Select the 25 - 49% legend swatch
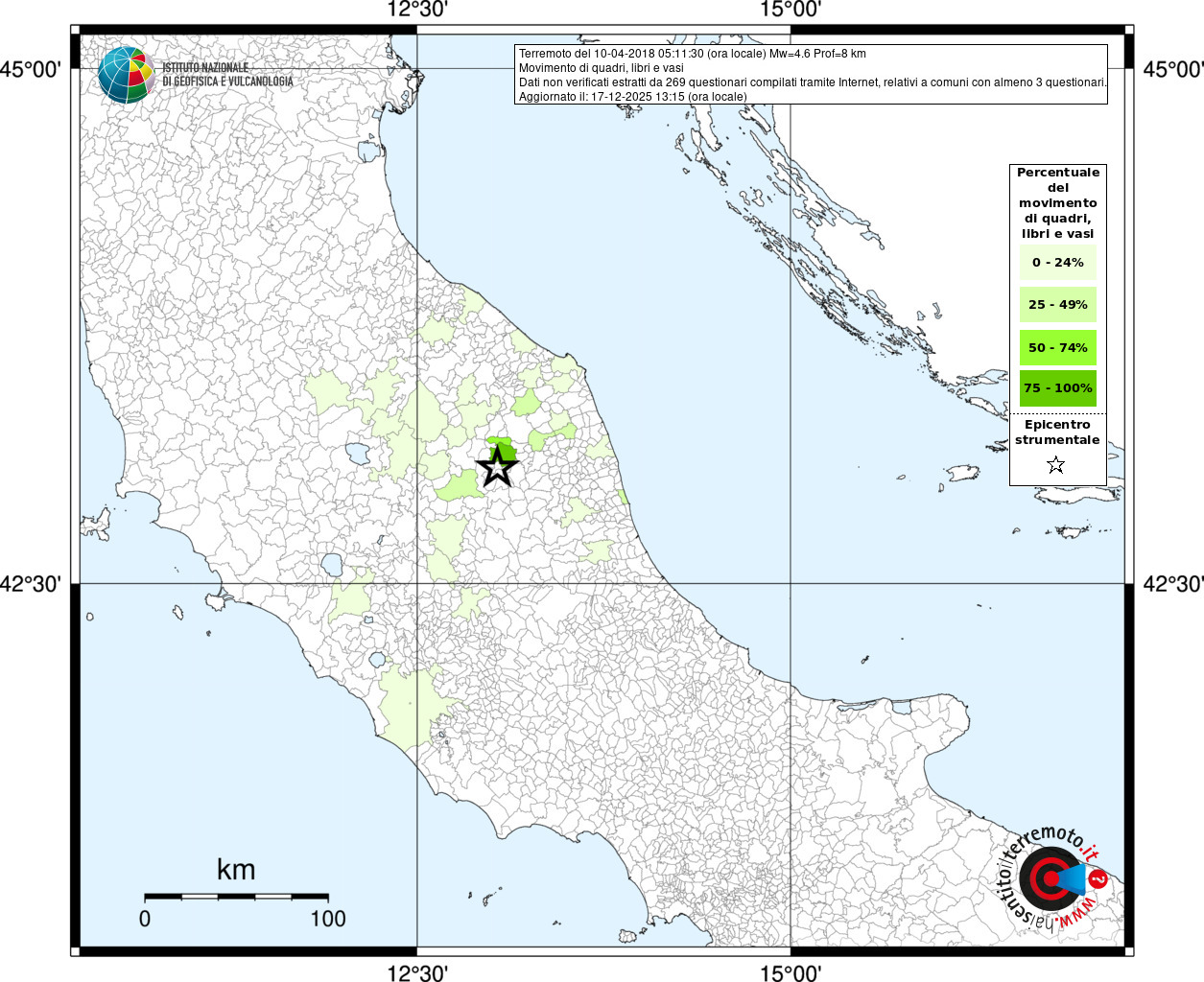The height and width of the screenshot is (982, 1204). pyautogui.click(x=1057, y=305)
